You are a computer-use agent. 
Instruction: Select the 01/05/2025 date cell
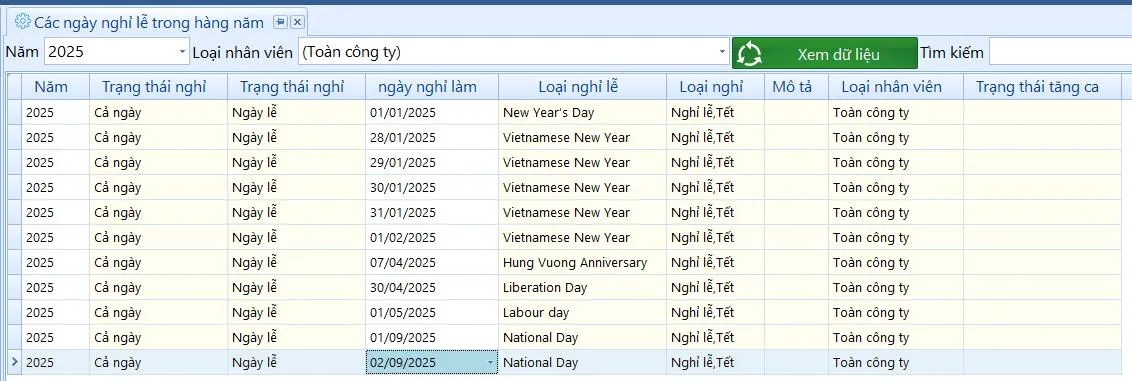(432, 312)
